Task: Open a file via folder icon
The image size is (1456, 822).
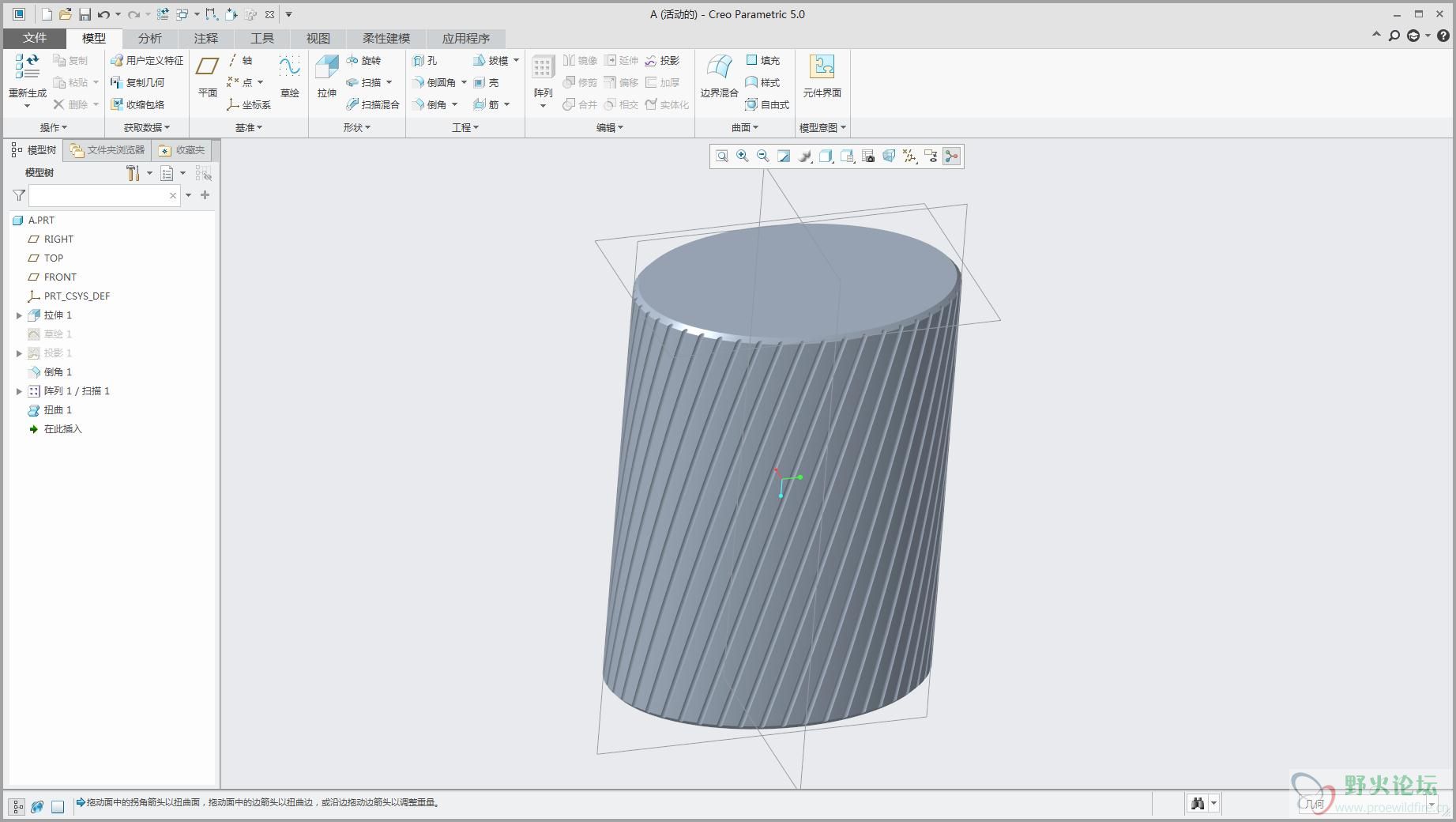Action: pyautogui.click(x=66, y=14)
